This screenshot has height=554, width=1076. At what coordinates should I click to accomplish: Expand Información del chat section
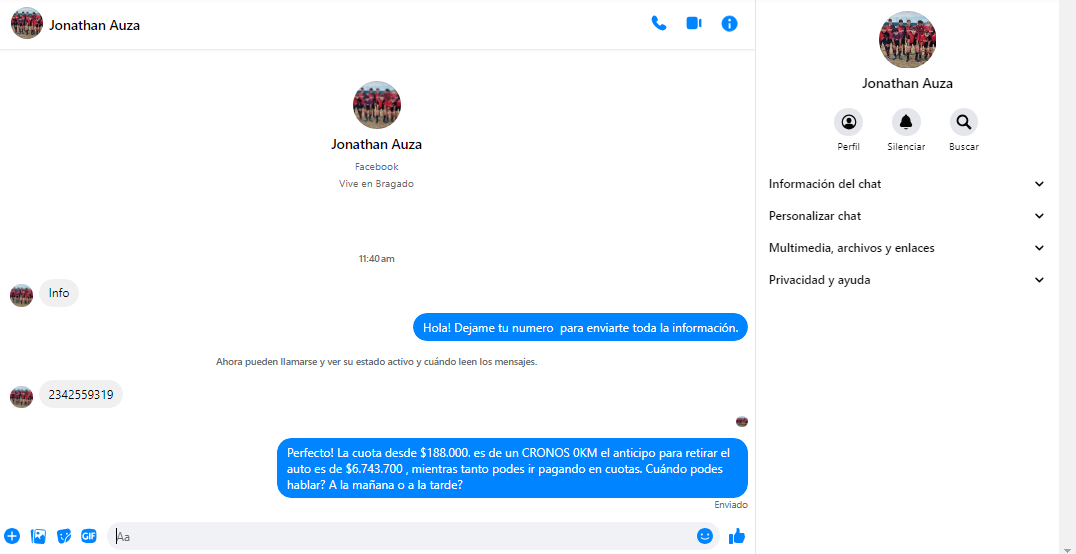tap(906, 184)
